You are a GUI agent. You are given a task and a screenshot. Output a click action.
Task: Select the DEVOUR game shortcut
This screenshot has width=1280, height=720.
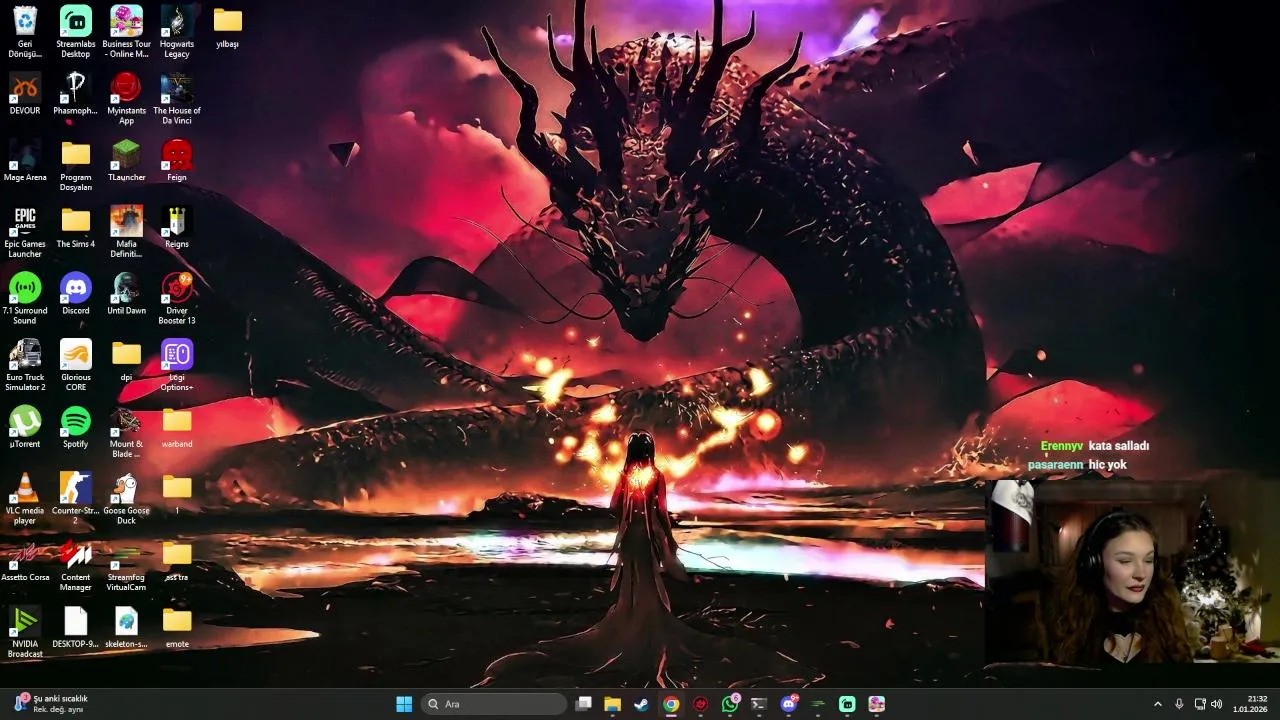[25, 93]
